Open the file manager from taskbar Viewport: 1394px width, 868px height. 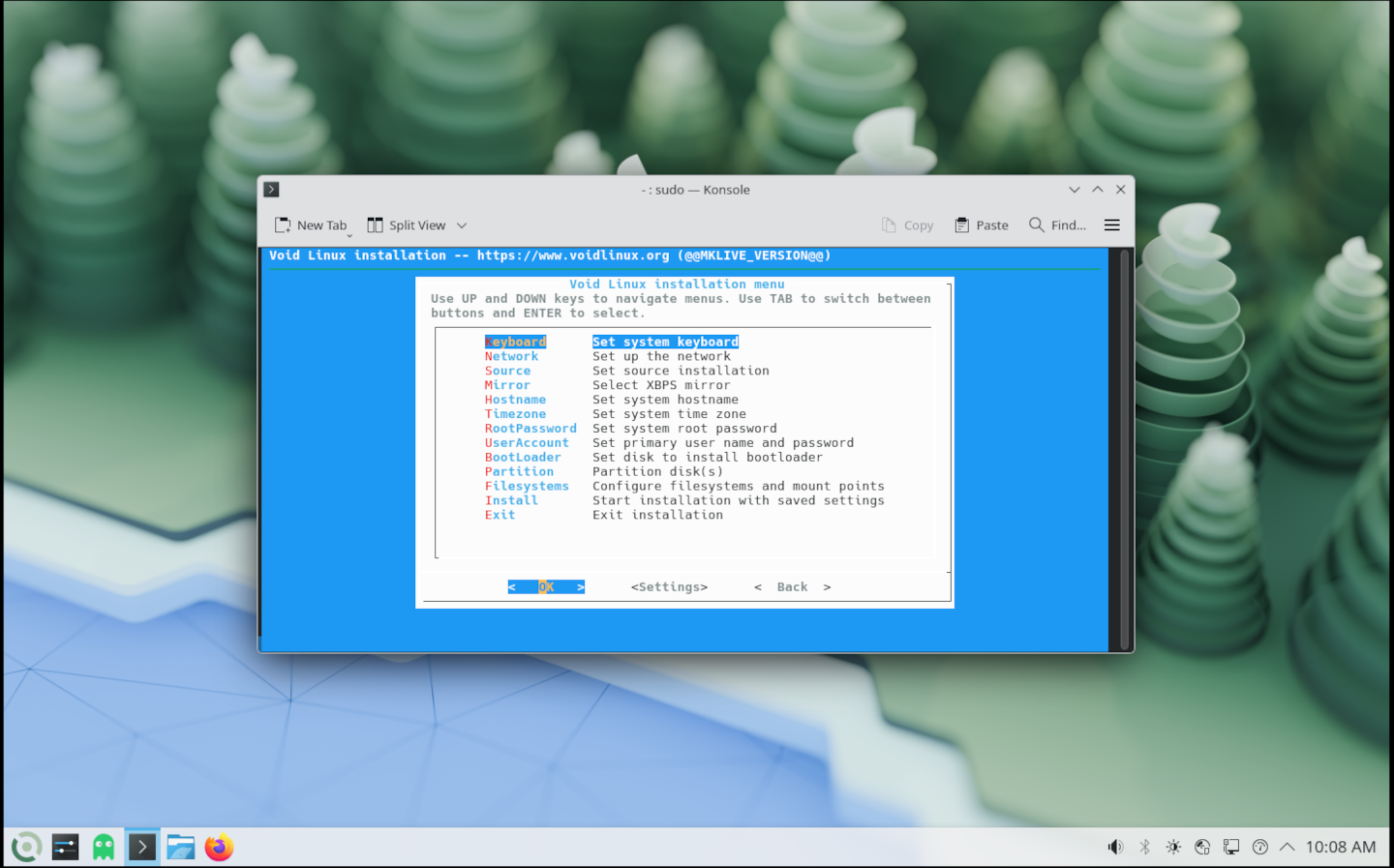pyautogui.click(x=180, y=848)
